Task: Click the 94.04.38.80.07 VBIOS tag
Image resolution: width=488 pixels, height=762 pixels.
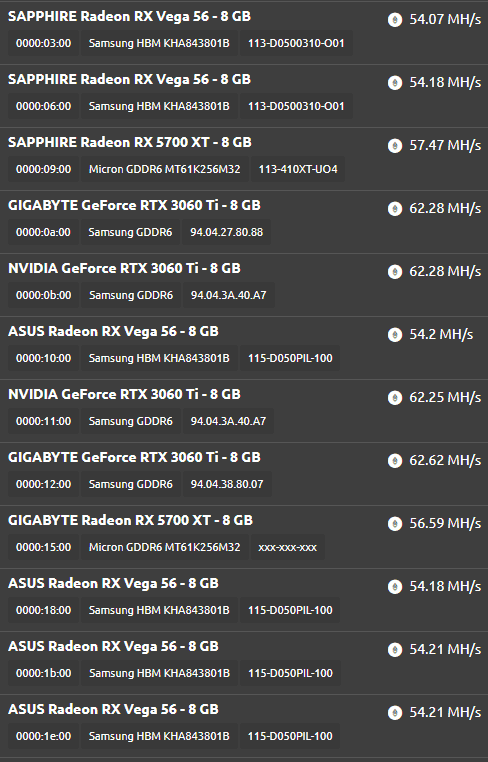Action: pos(227,484)
